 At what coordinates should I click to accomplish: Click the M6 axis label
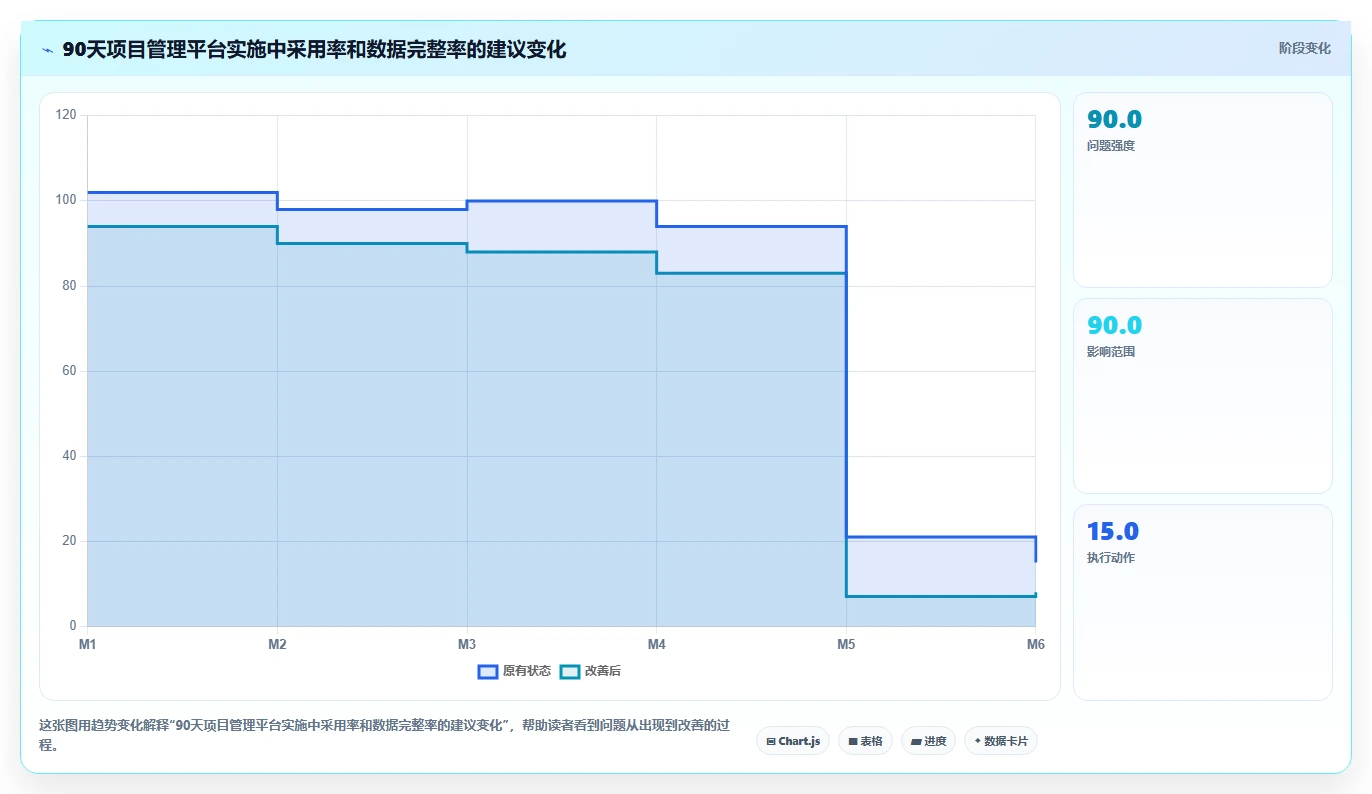[x=1035, y=644]
